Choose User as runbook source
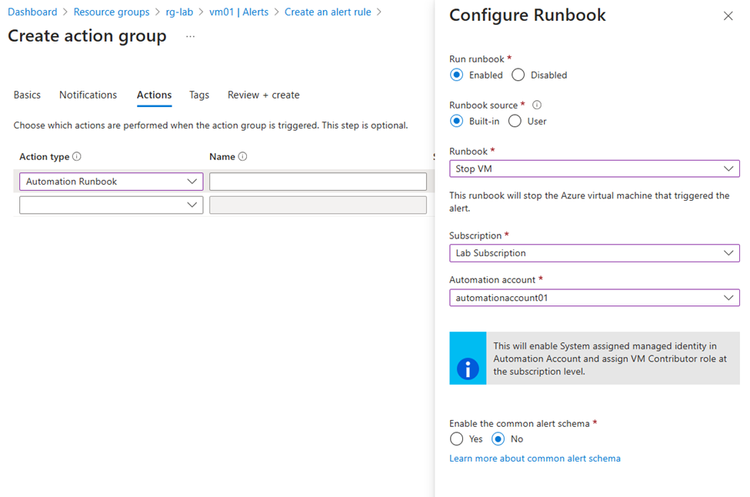The height and width of the screenshot is (497, 750). click(x=515, y=121)
